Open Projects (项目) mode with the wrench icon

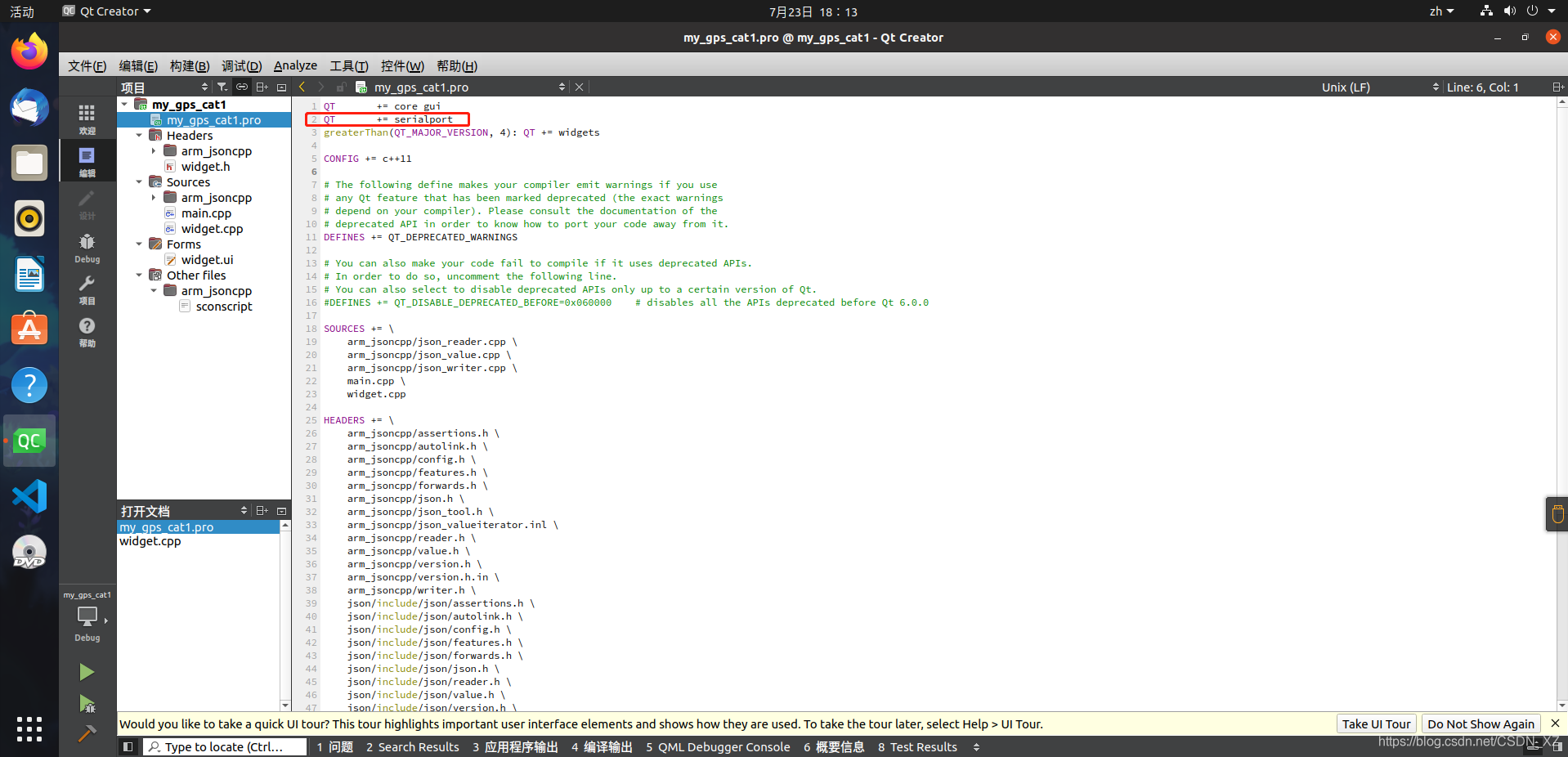(x=87, y=289)
